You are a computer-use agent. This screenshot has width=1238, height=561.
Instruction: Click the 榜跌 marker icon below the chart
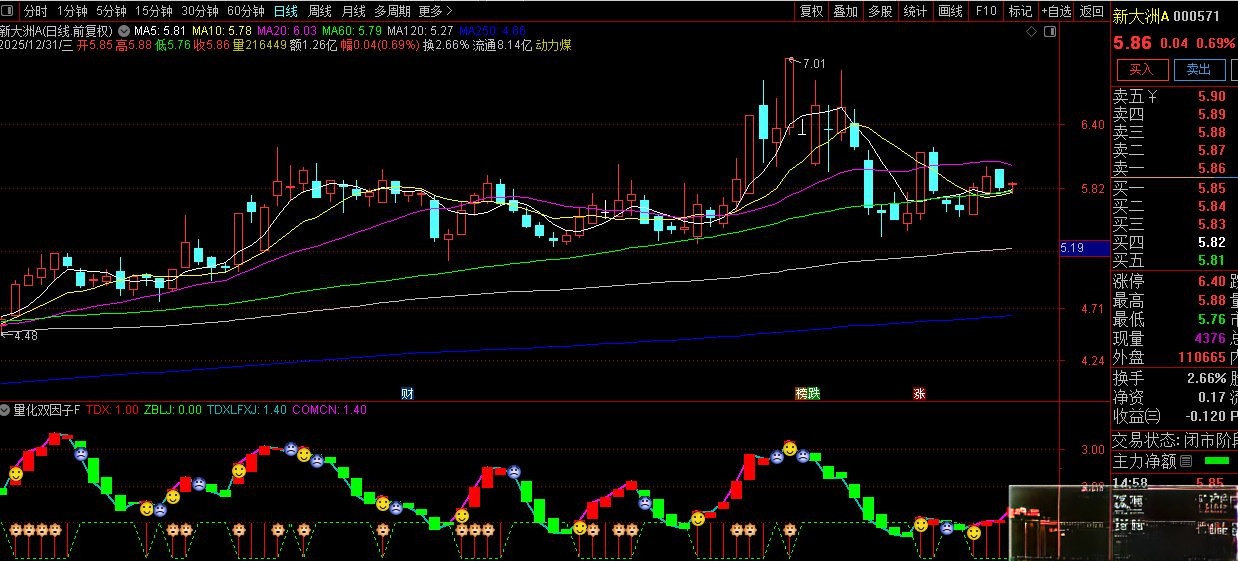(x=807, y=393)
